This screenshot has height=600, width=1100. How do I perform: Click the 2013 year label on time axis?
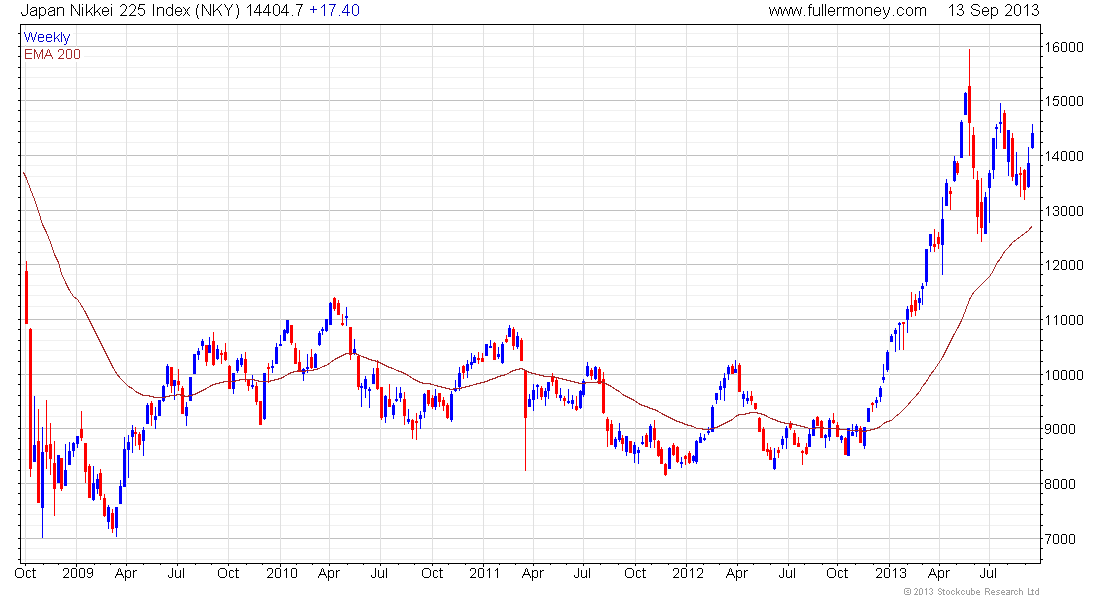point(891,573)
